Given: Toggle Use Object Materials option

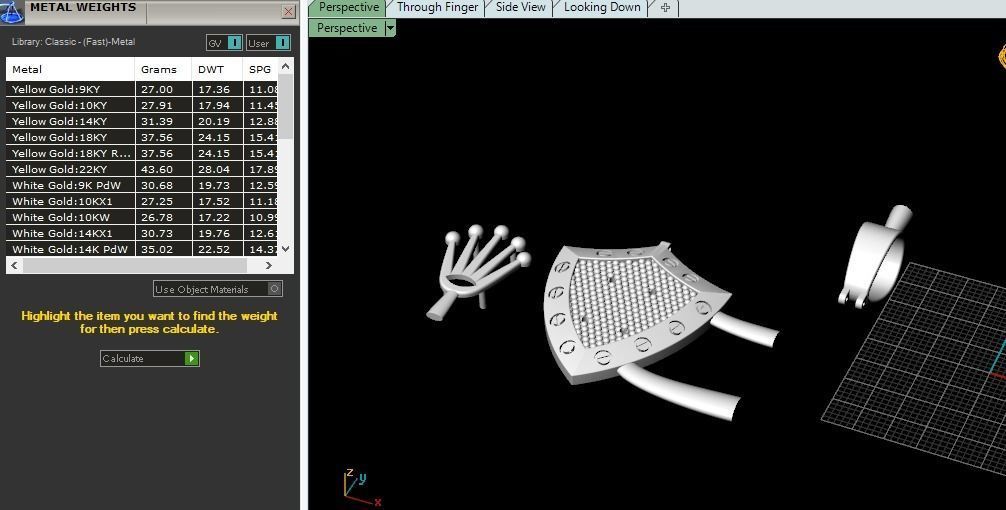Looking at the screenshot, I should click(217, 289).
